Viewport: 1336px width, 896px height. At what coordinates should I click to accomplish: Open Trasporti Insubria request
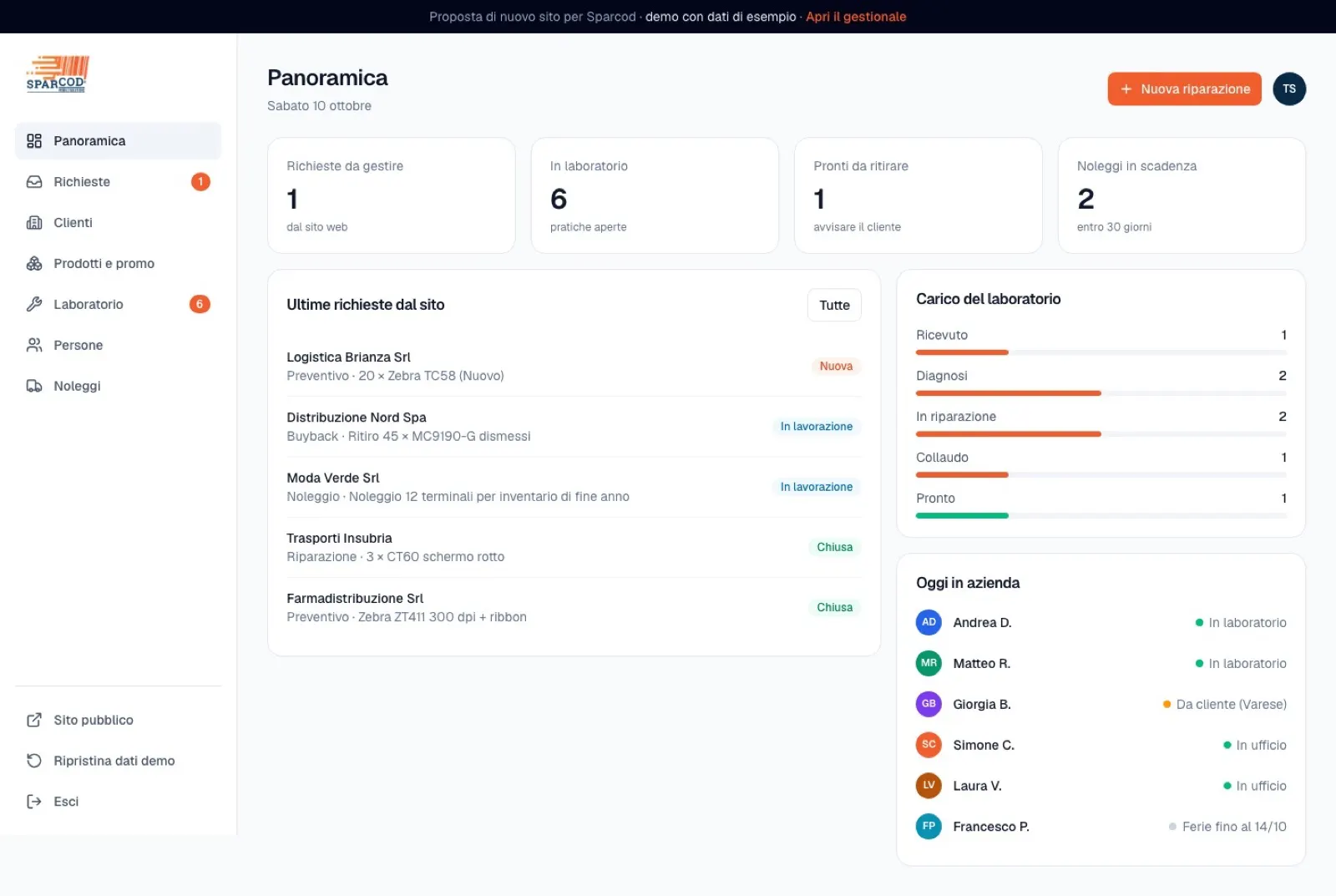tap(574, 547)
